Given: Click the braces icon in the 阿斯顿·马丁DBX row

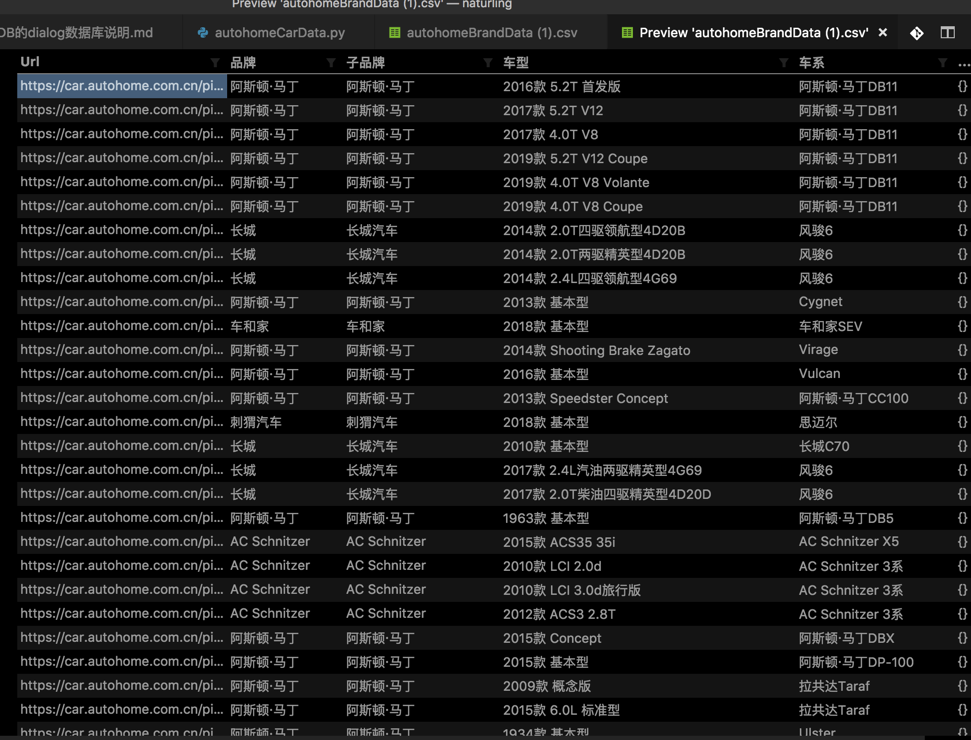Looking at the screenshot, I should tap(962, 638).
